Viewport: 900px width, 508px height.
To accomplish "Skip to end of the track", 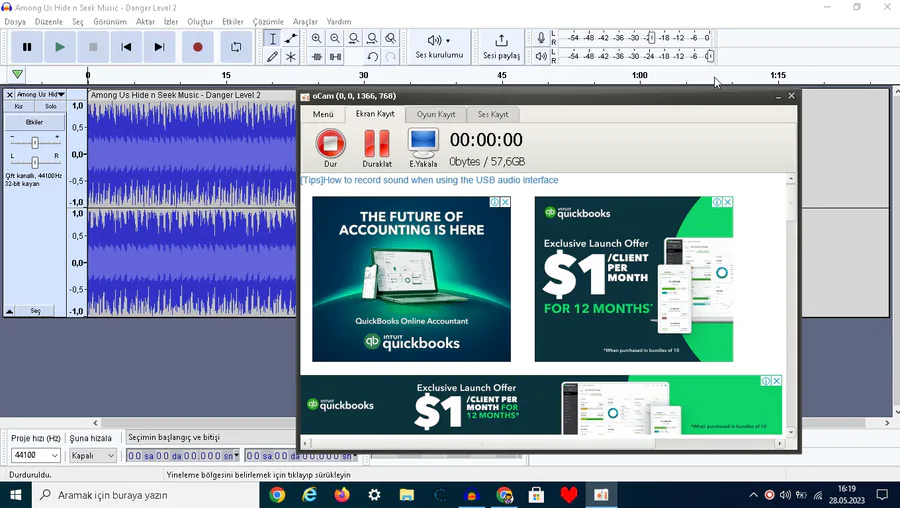I will 160,47.
